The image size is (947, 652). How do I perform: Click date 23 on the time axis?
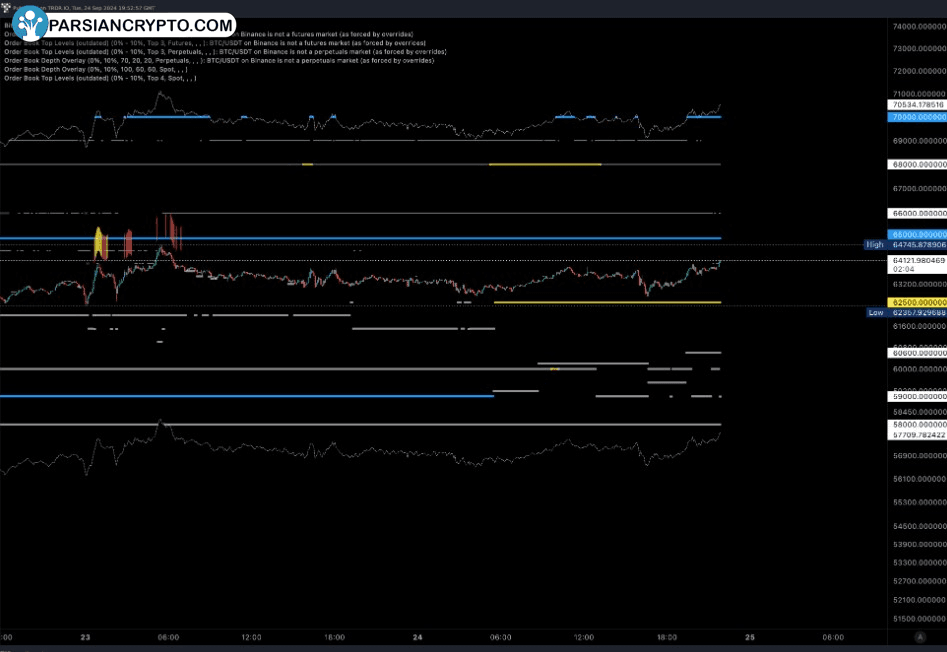click(85, 636)
